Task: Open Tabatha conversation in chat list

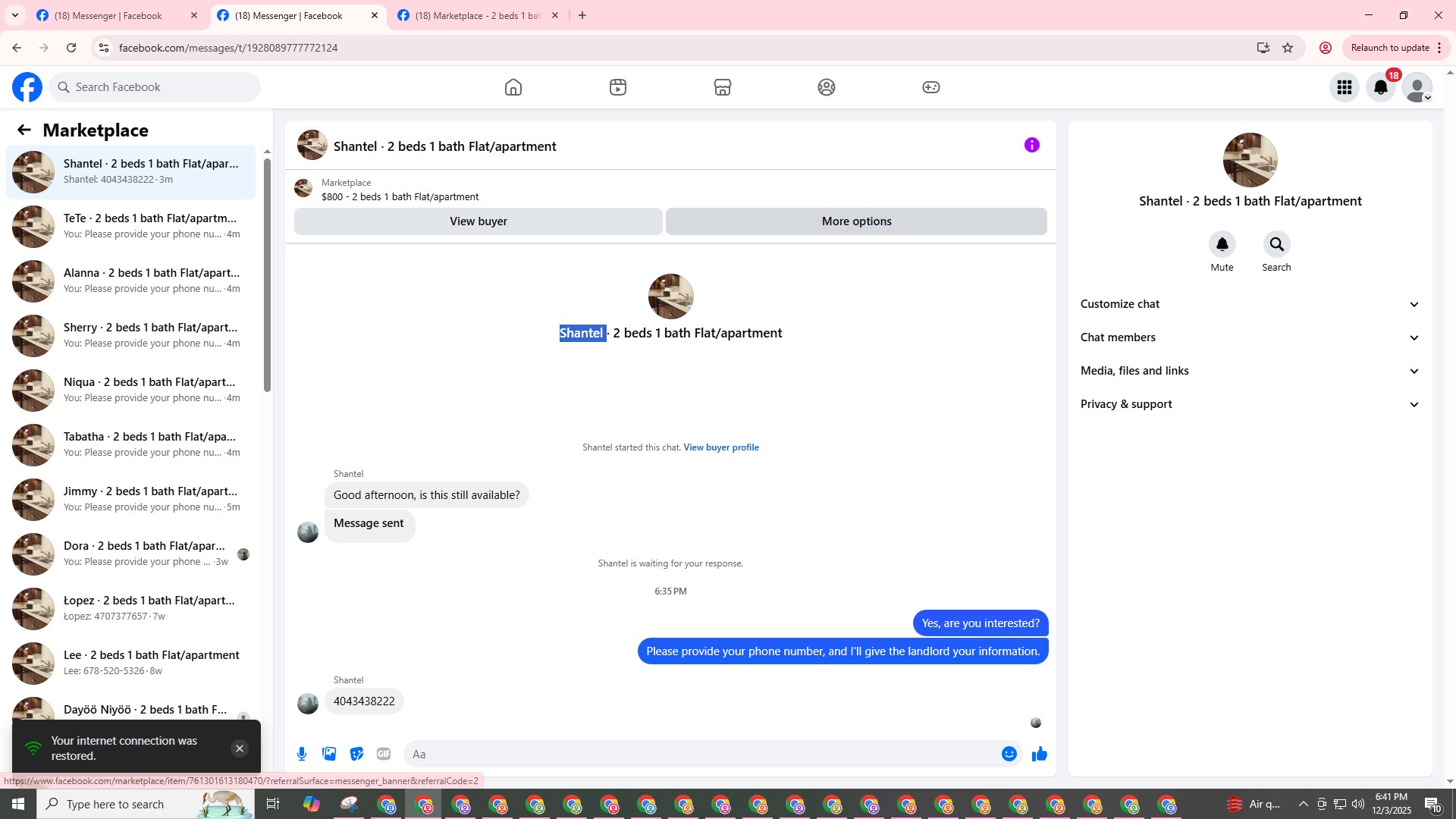Action: coord(130,445)
